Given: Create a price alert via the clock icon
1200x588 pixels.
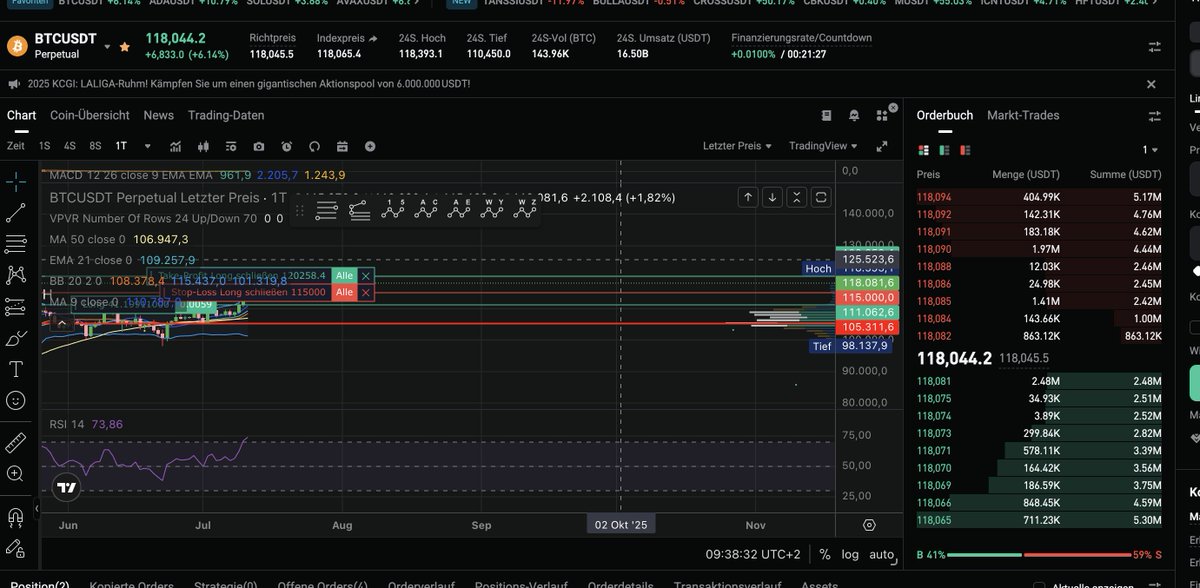Looking at the screenshot, I should coord(287,146).
